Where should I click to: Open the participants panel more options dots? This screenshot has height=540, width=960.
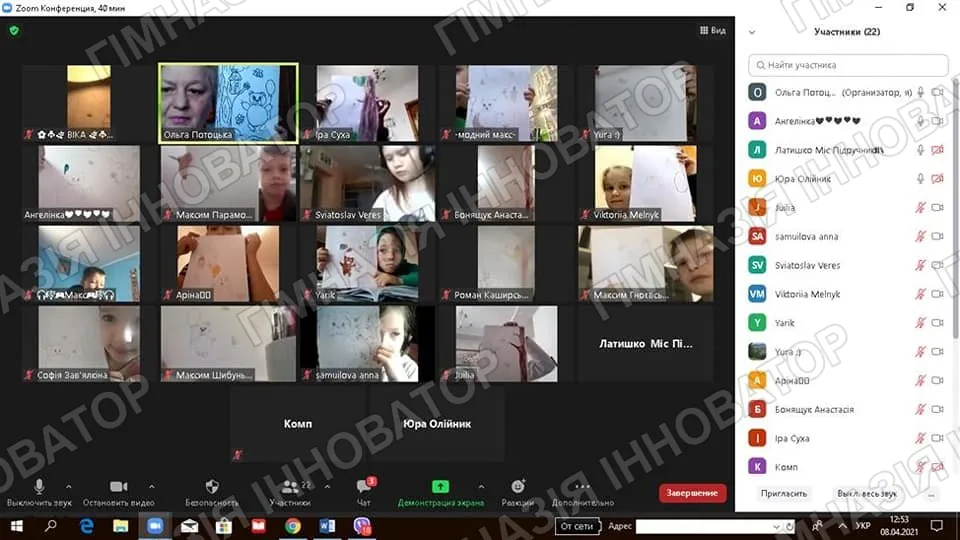point(931,494)
